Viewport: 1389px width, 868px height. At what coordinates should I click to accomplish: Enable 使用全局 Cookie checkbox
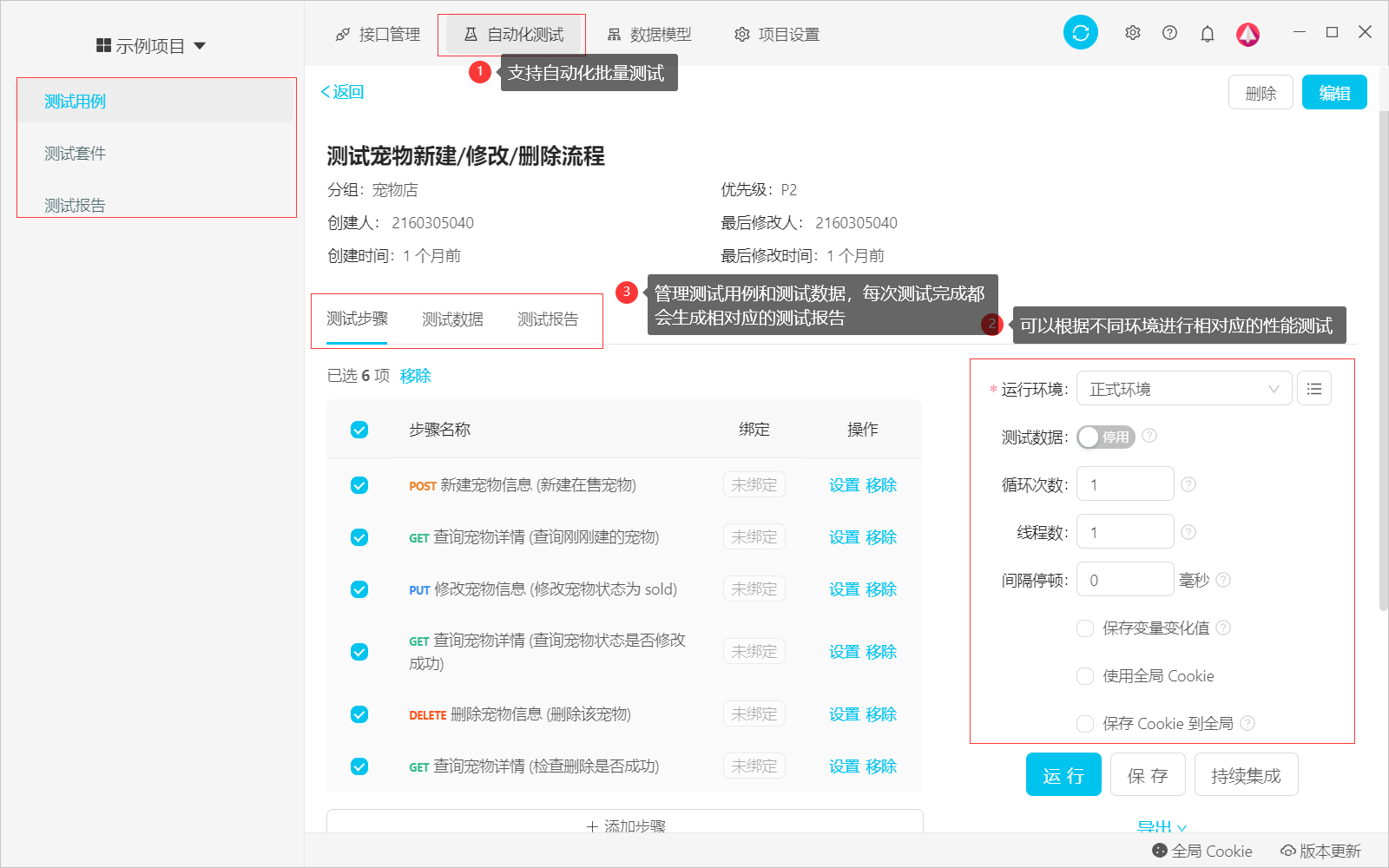[x=1085, y=675]
